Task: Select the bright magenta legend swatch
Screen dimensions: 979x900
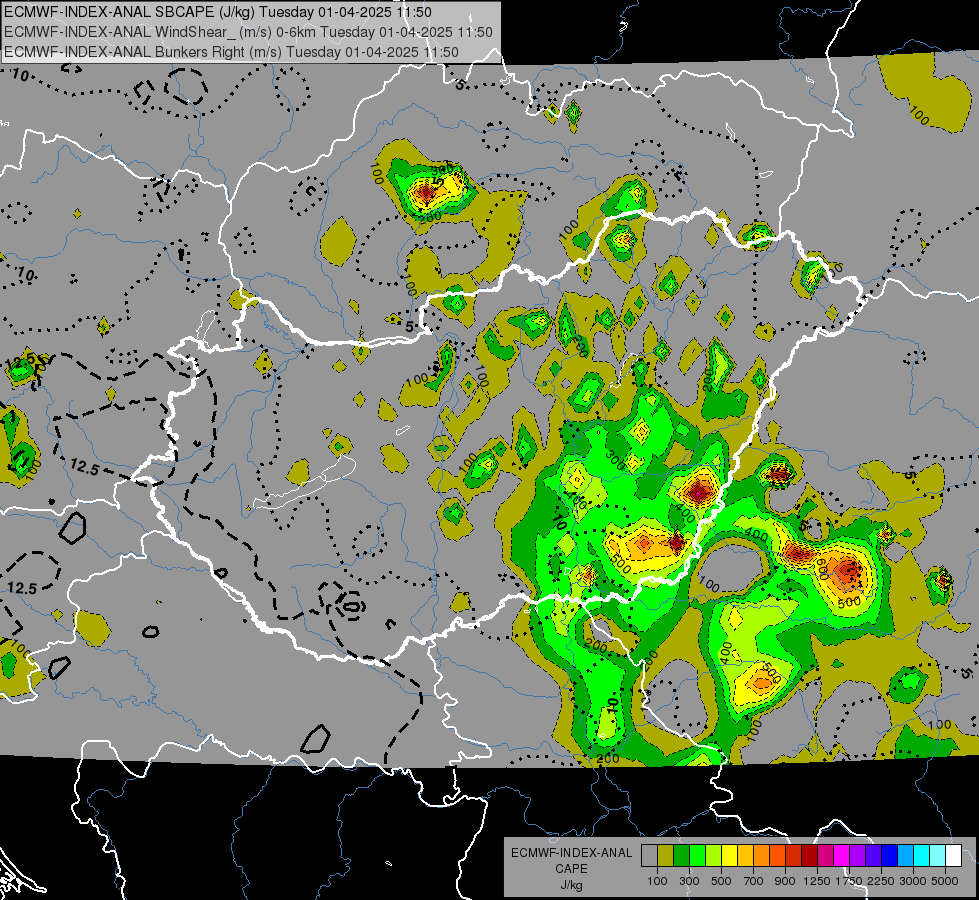Action: 841,856
